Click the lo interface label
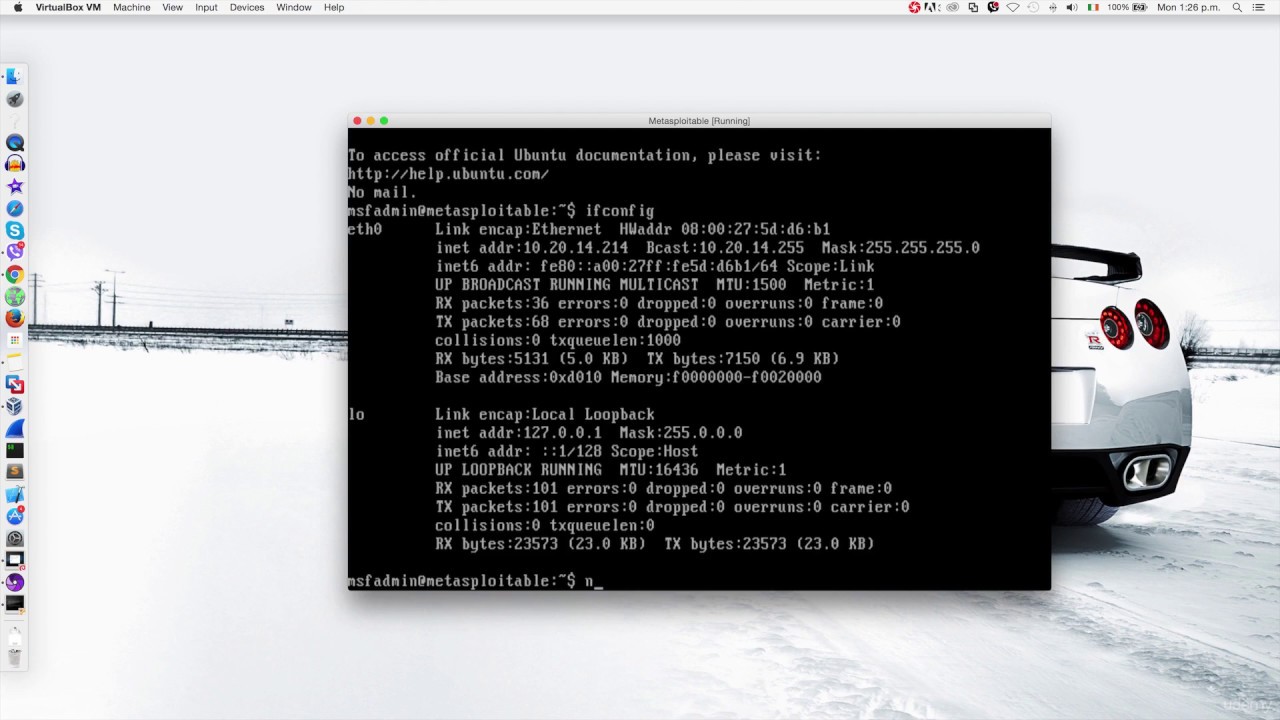Viewport: 1280px width, 720px height. click(x=356, y=414)
